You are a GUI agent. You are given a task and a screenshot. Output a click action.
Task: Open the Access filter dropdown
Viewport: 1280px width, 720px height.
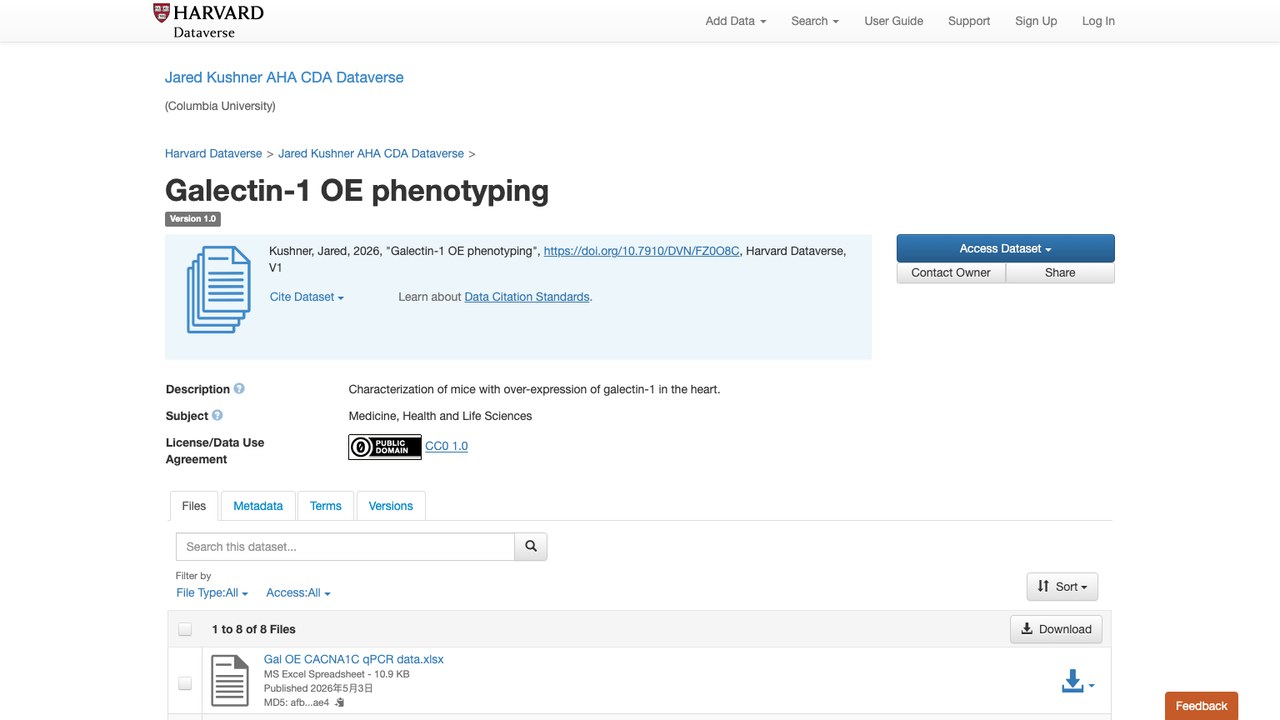[298, 593]
